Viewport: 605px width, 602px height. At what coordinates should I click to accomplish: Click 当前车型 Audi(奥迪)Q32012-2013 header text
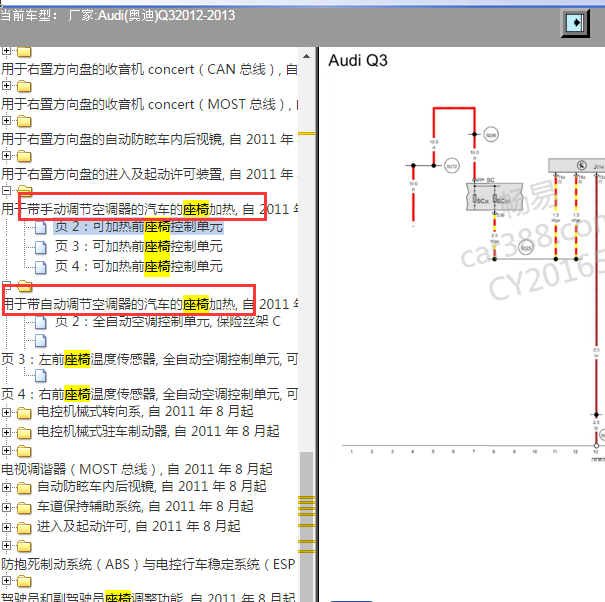(x=118, y=15)
